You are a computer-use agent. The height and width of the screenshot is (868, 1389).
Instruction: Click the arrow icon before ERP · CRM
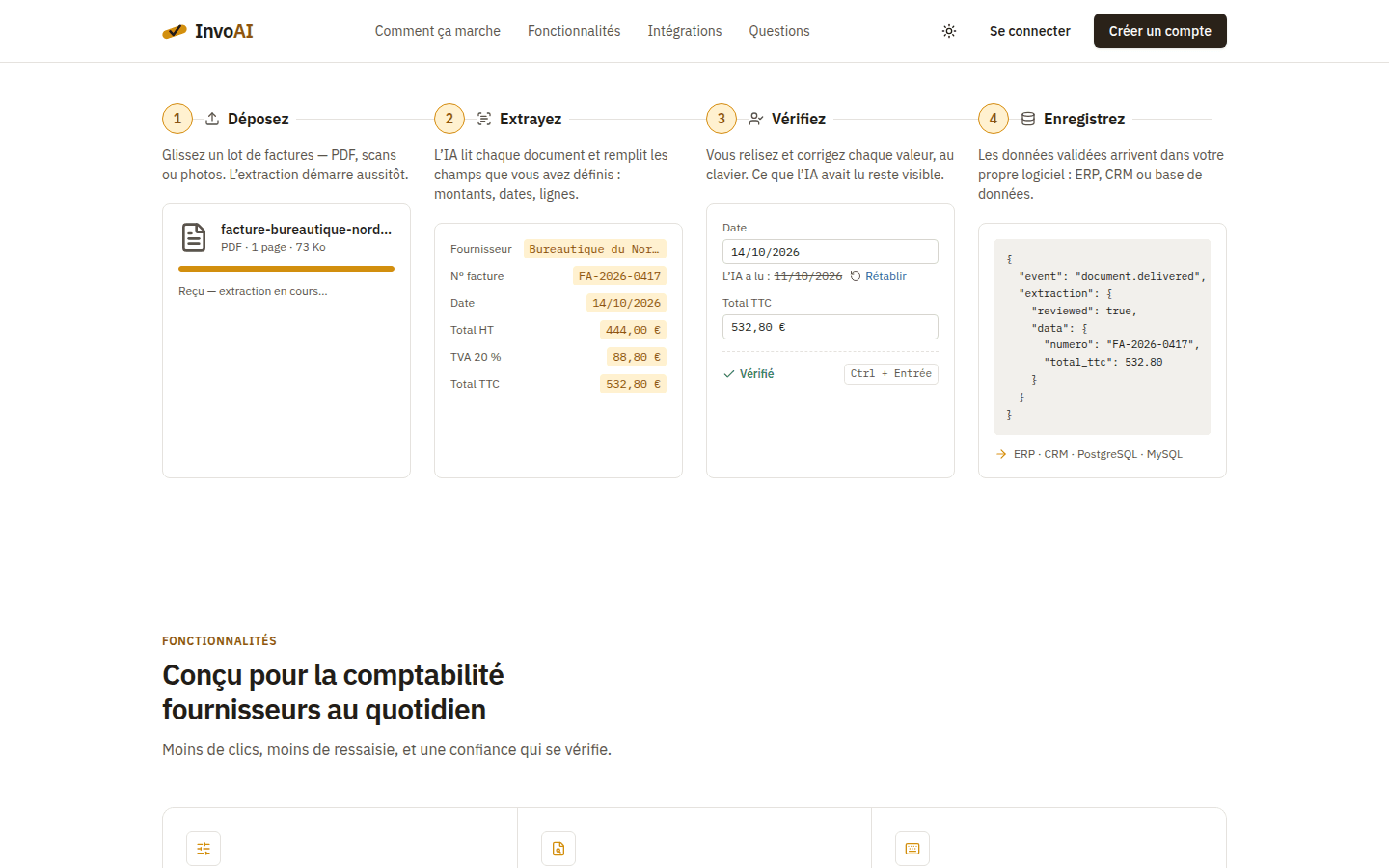pyautogui.click(x=1001, y=454)
